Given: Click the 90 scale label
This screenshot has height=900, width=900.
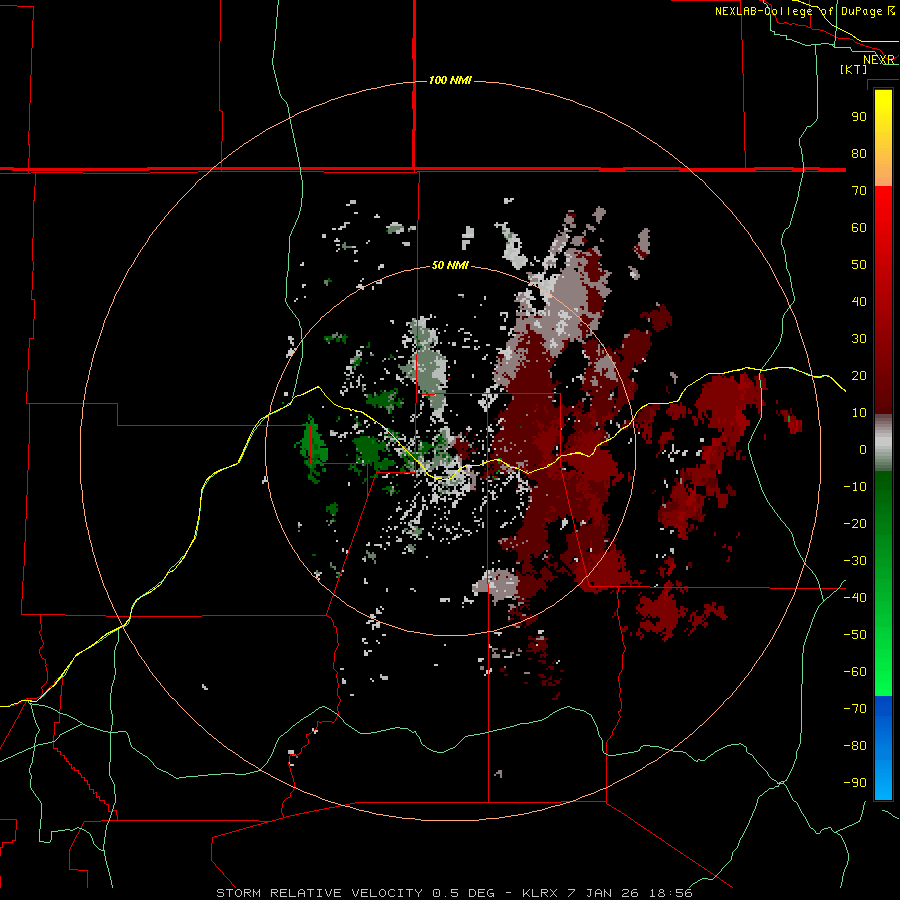Looking at the screenshot, I should coord(859,117).
